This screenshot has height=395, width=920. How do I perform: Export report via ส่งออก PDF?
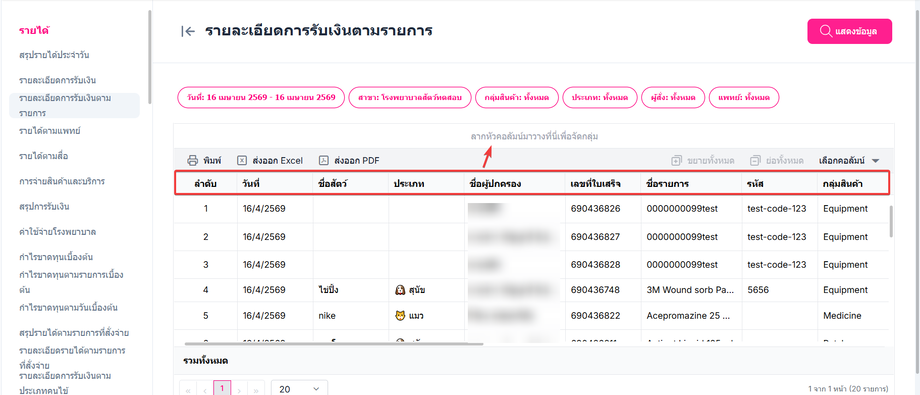349,160
